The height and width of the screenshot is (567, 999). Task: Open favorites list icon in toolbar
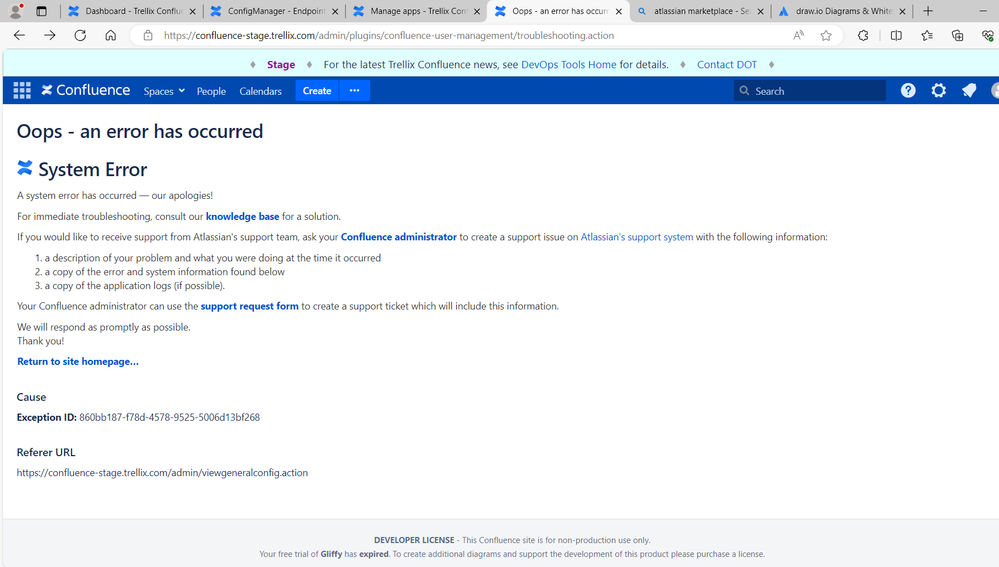[x=927, y=36]
